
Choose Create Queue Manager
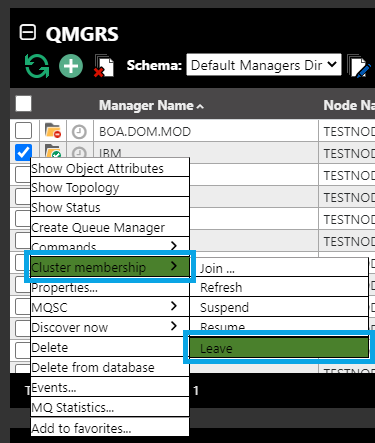pyautogui.click(x=110, y=227)
